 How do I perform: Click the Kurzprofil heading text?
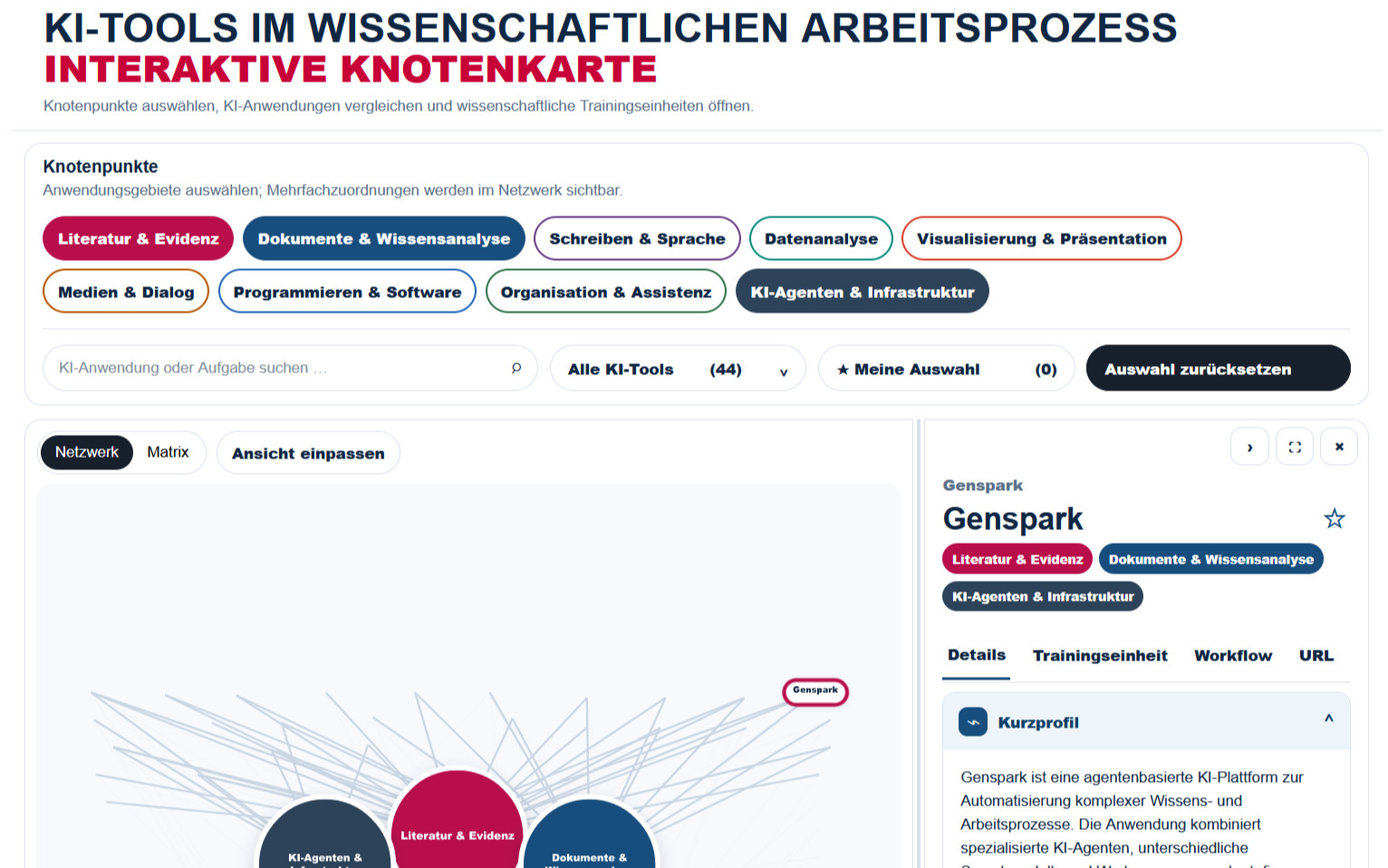(x=1038, y=722)
